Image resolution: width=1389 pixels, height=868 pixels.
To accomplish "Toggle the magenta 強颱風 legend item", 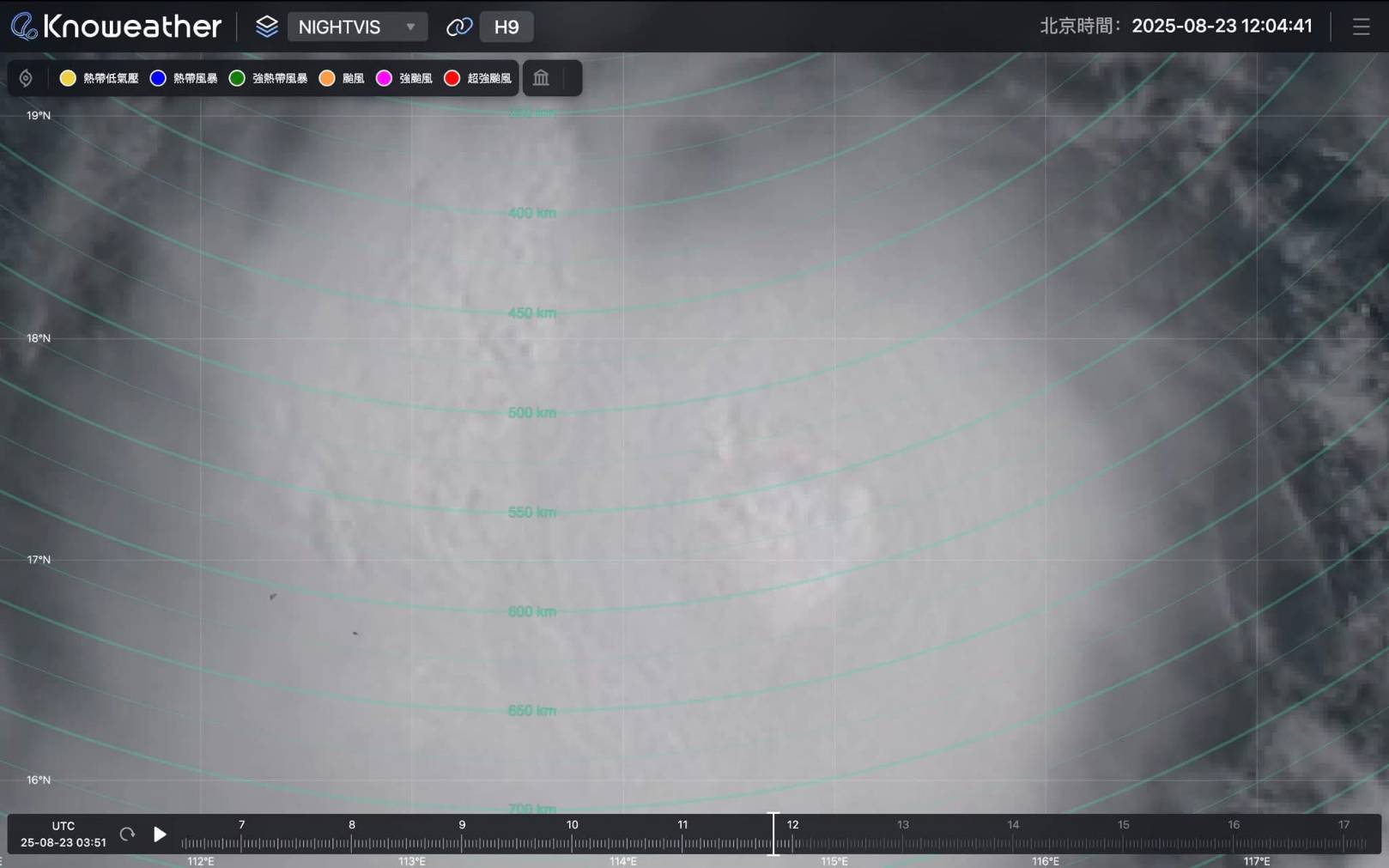I will 403,78.
